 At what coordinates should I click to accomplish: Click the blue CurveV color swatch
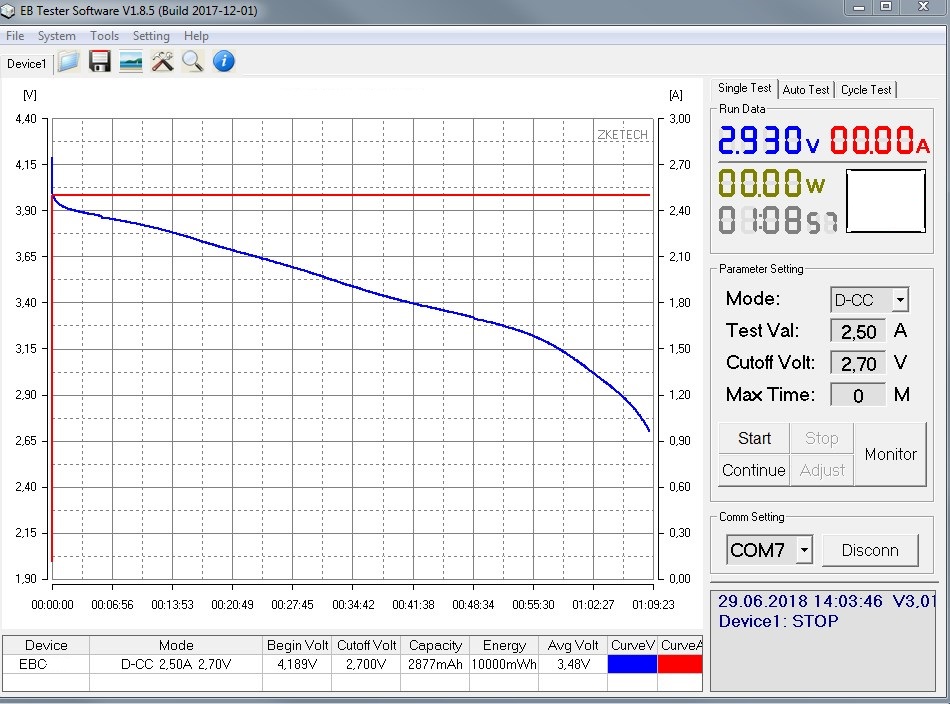632,664
